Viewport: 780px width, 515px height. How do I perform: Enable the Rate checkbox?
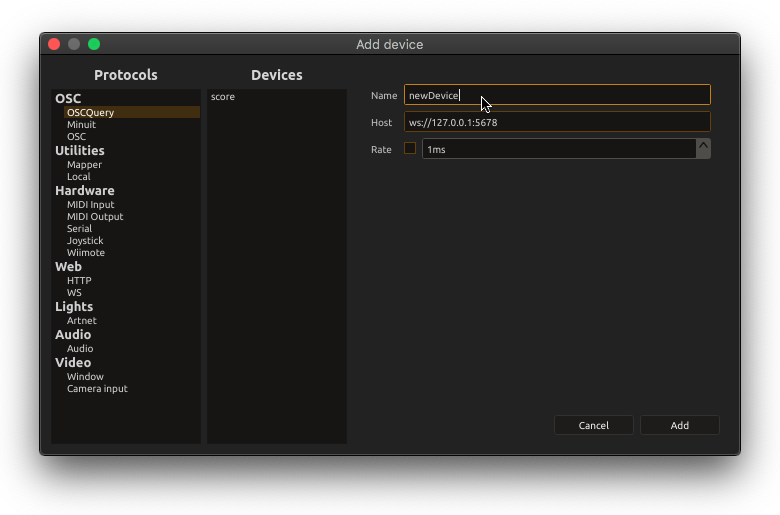[410, 148]
